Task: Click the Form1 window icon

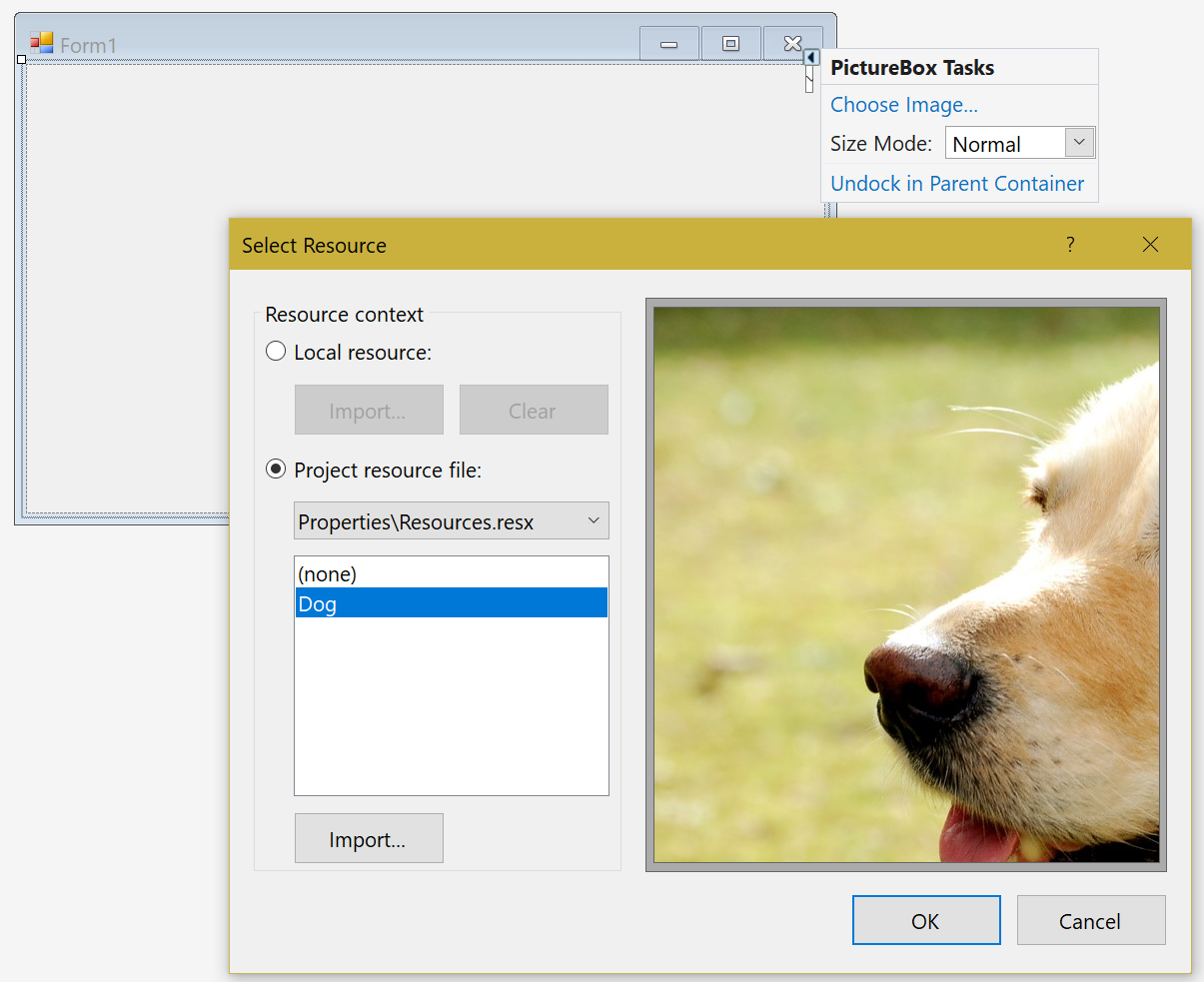Action: coord(42,42)
